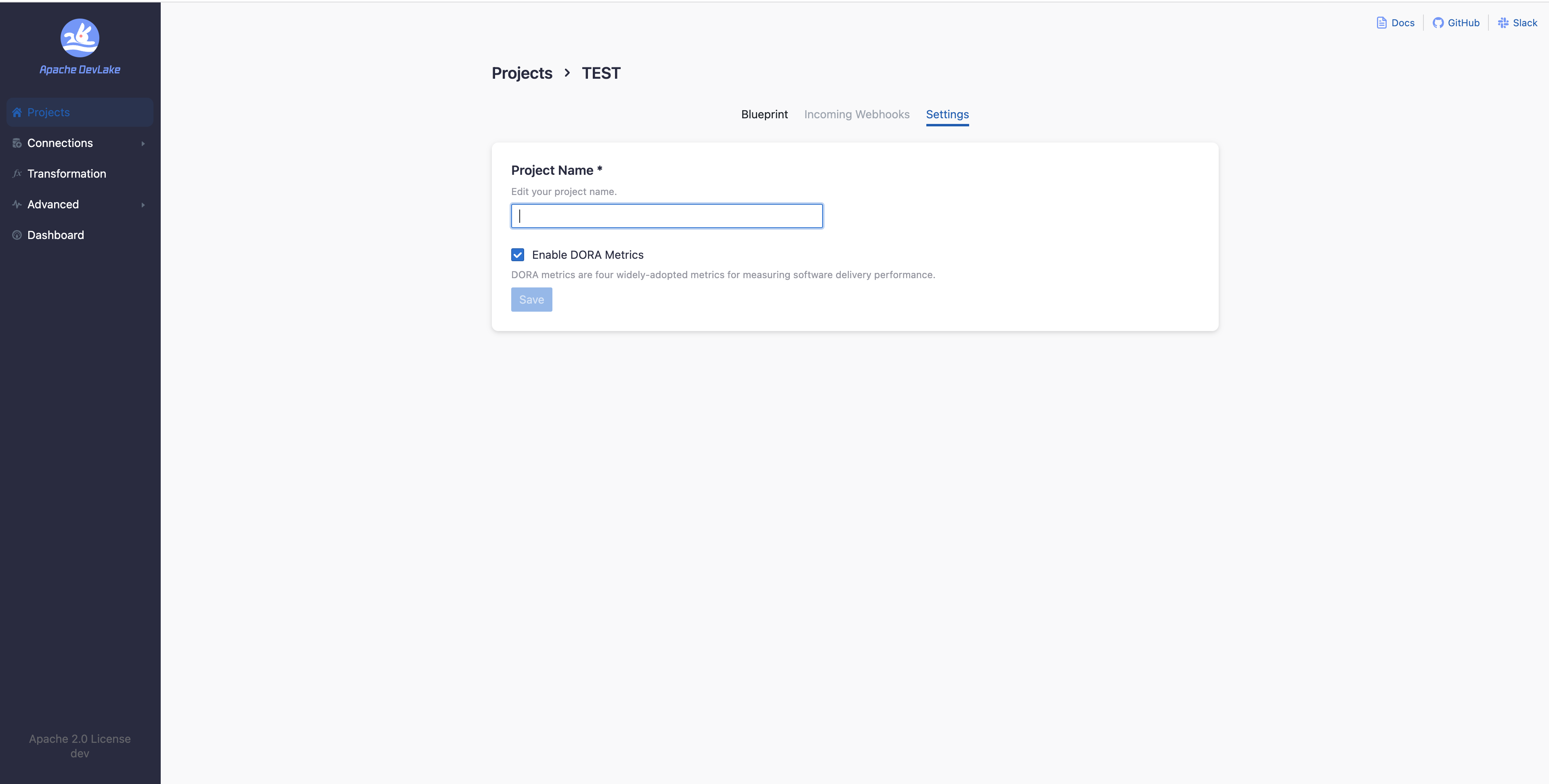Select the Settings tab
Viewport: 1549px width, 784px height.
point(947,114)
